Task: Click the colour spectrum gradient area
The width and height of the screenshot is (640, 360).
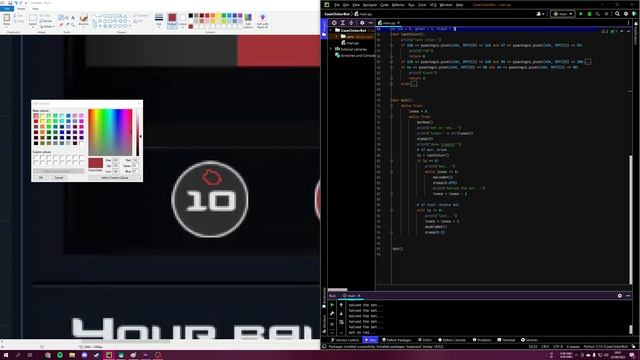Action: point(110,132)
